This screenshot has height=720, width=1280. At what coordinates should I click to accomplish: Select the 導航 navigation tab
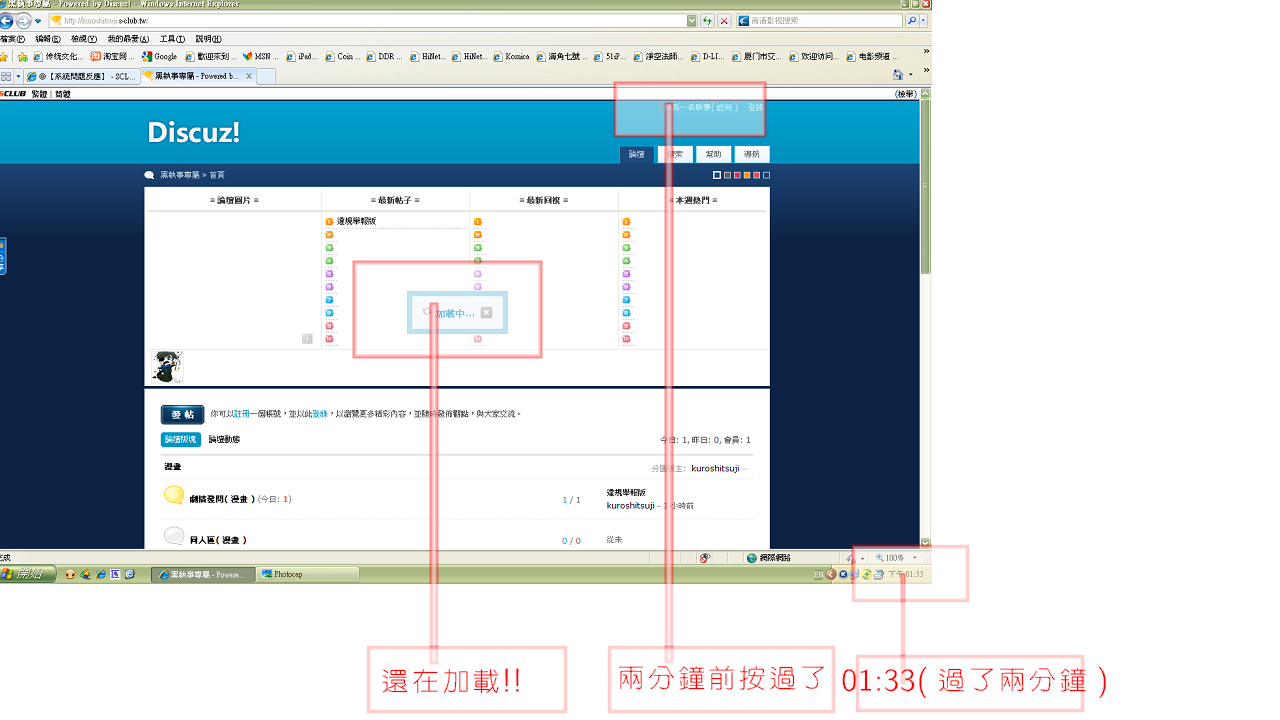pyautogui.click(x=752, y=154)
